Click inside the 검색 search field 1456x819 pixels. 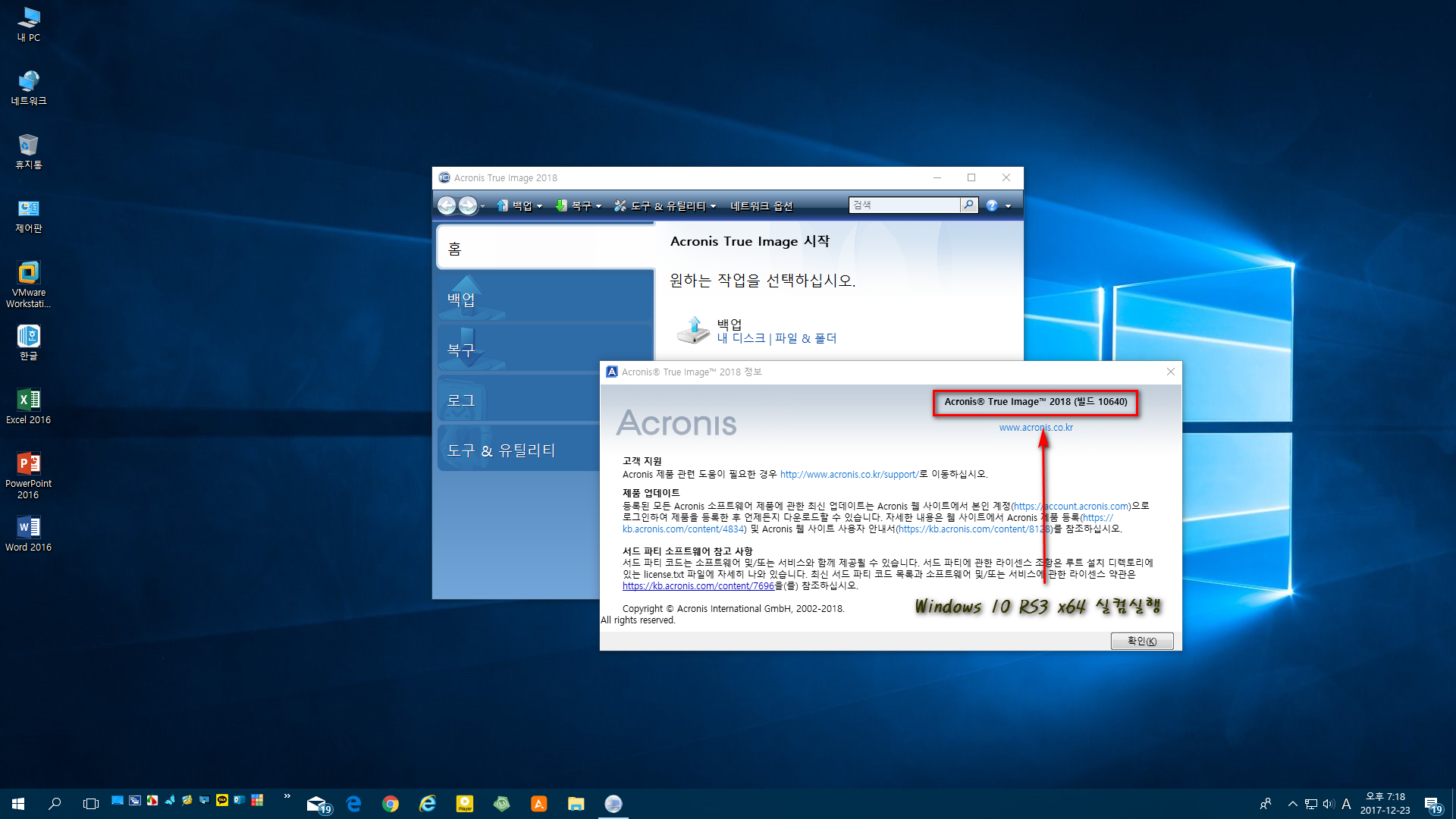coord(905,205)
